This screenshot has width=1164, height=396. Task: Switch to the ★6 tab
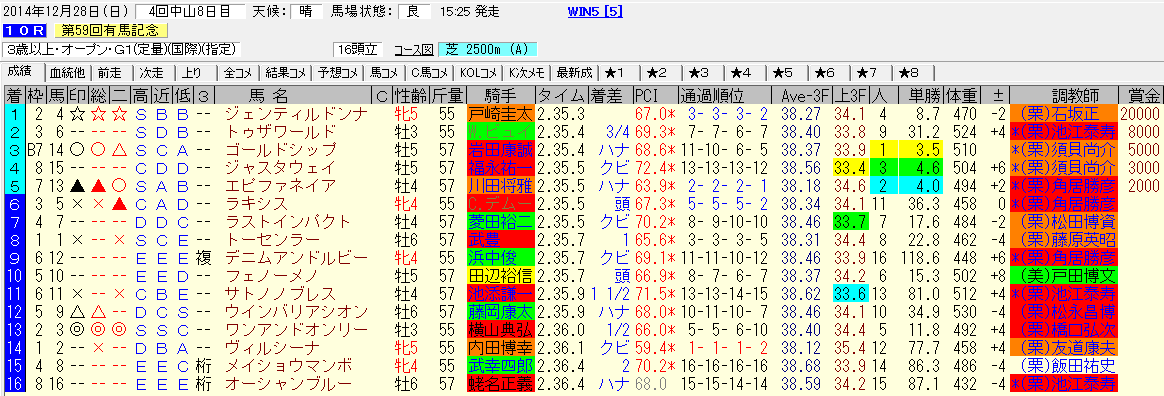coord(830,73)
